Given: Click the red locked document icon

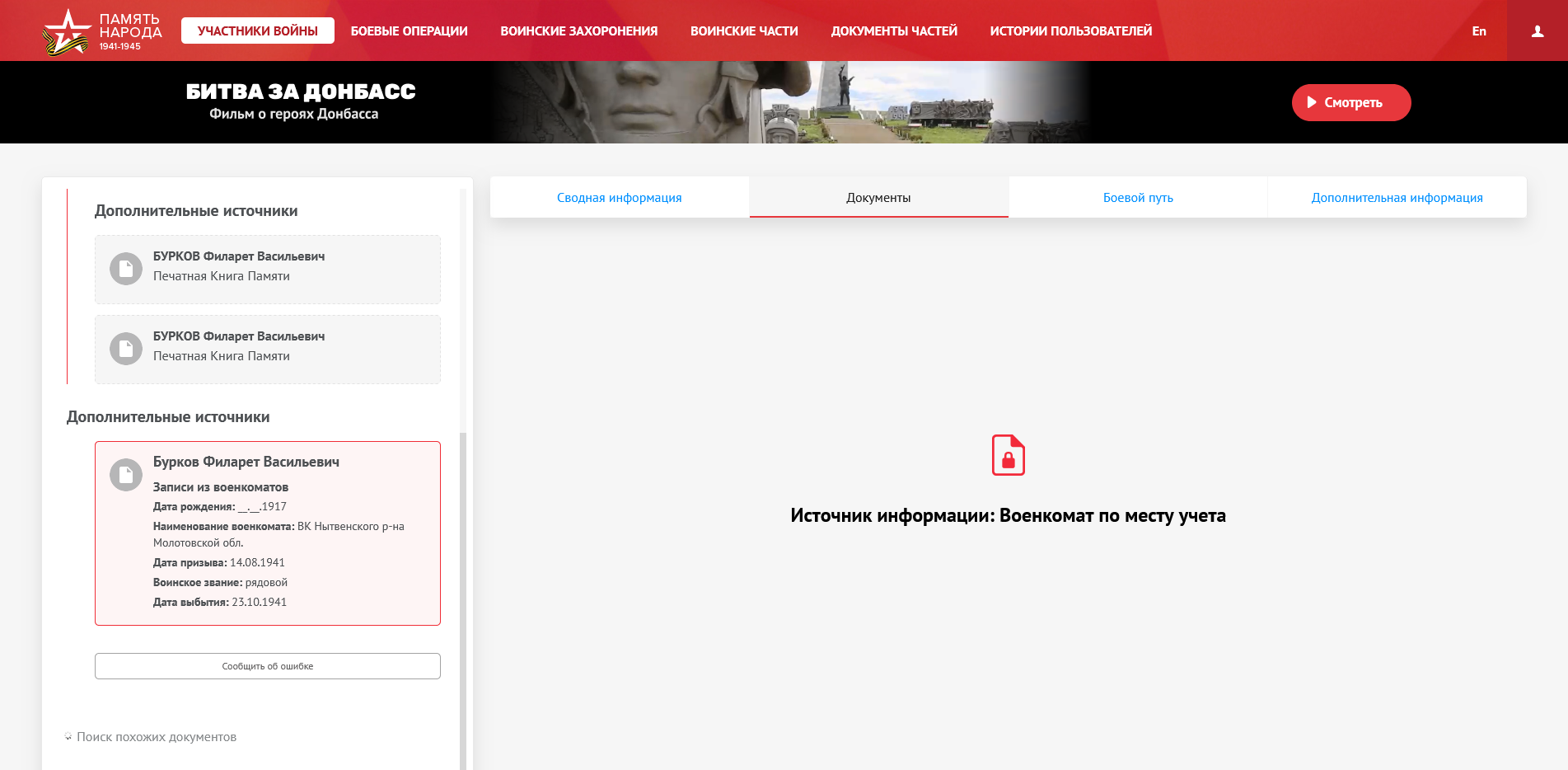Looking at the screenshot, I should pos(1008,455).
